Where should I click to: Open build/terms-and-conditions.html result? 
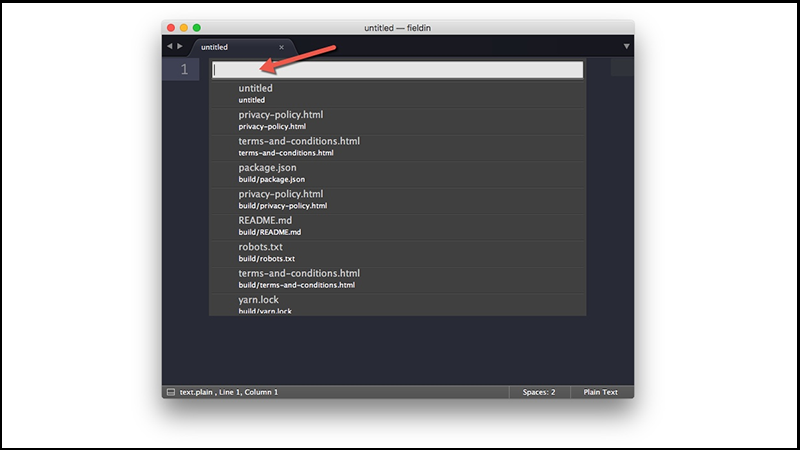pyautogui.click(x=397, y=279)
